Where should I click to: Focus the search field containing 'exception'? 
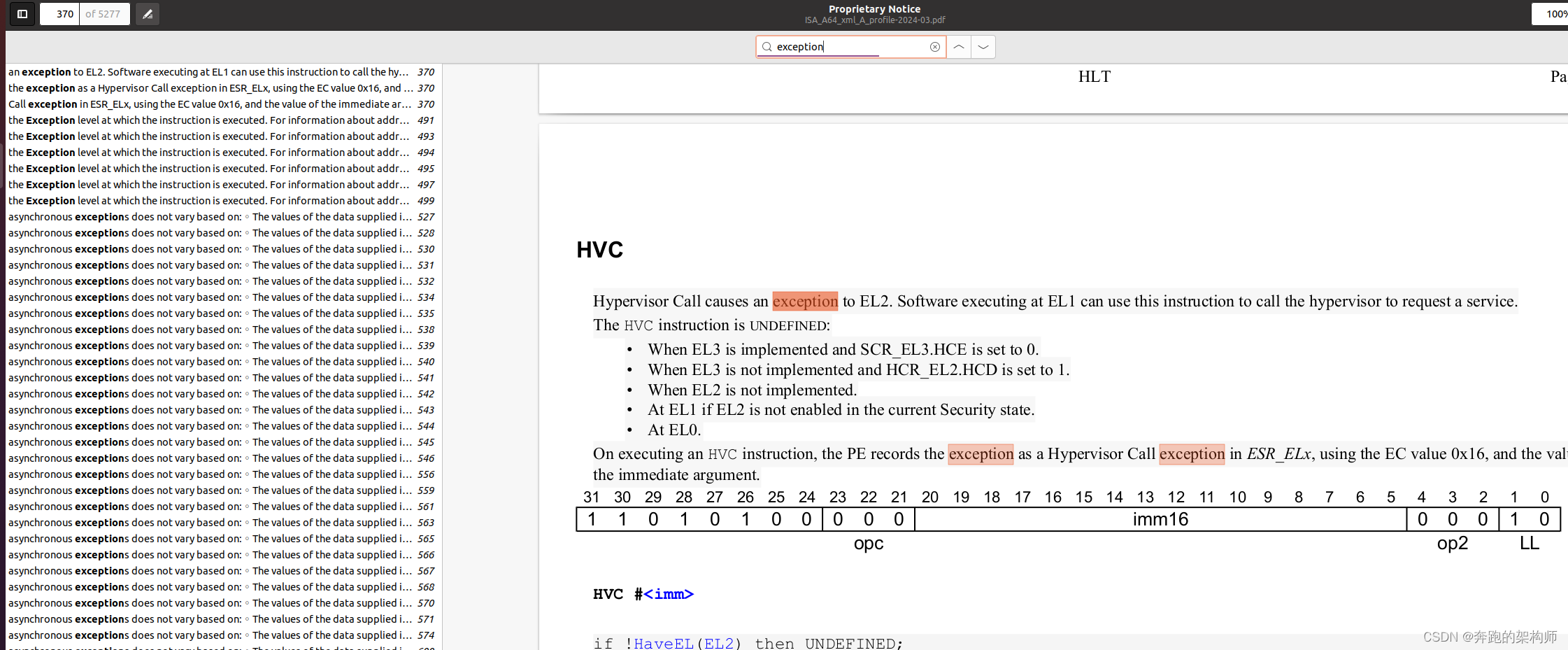(x=850, y=47)
